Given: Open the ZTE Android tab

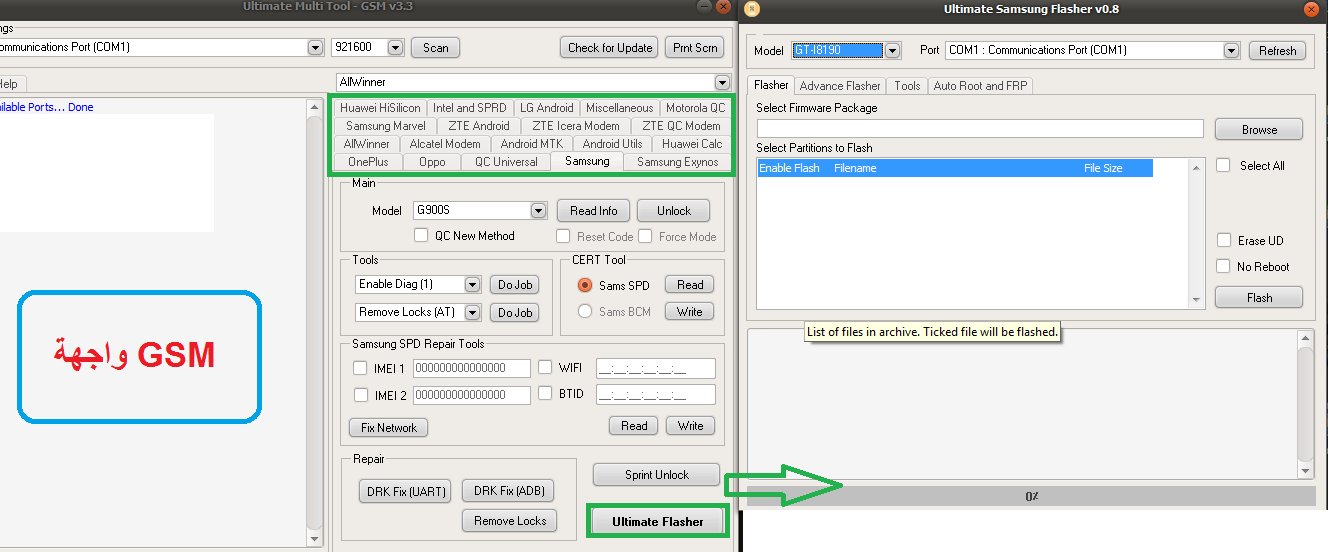Looking at the screenshot, I should (478, 126).
